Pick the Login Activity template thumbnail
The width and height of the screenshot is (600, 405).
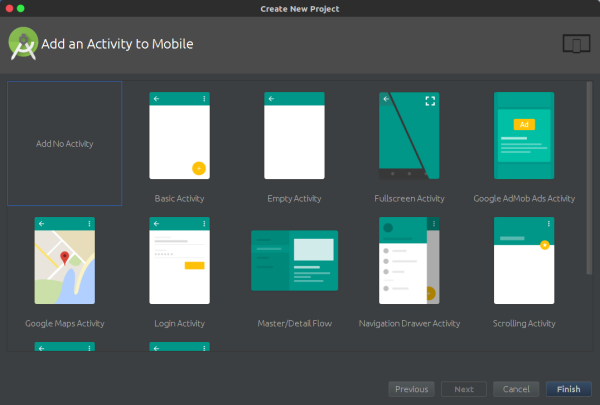tap(179, 261)
